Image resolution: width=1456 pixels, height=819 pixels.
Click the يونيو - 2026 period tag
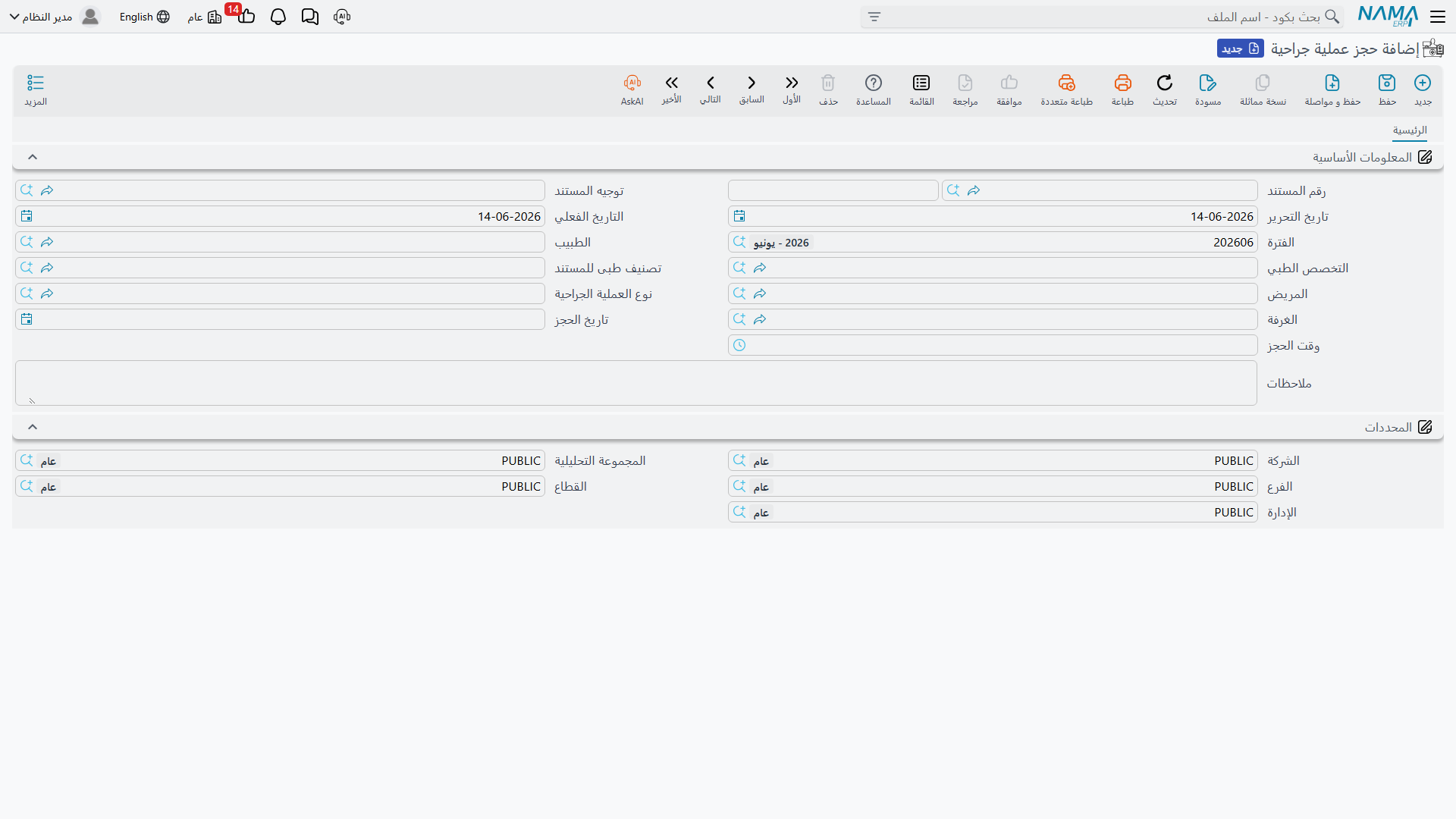(x=782, y=243)
